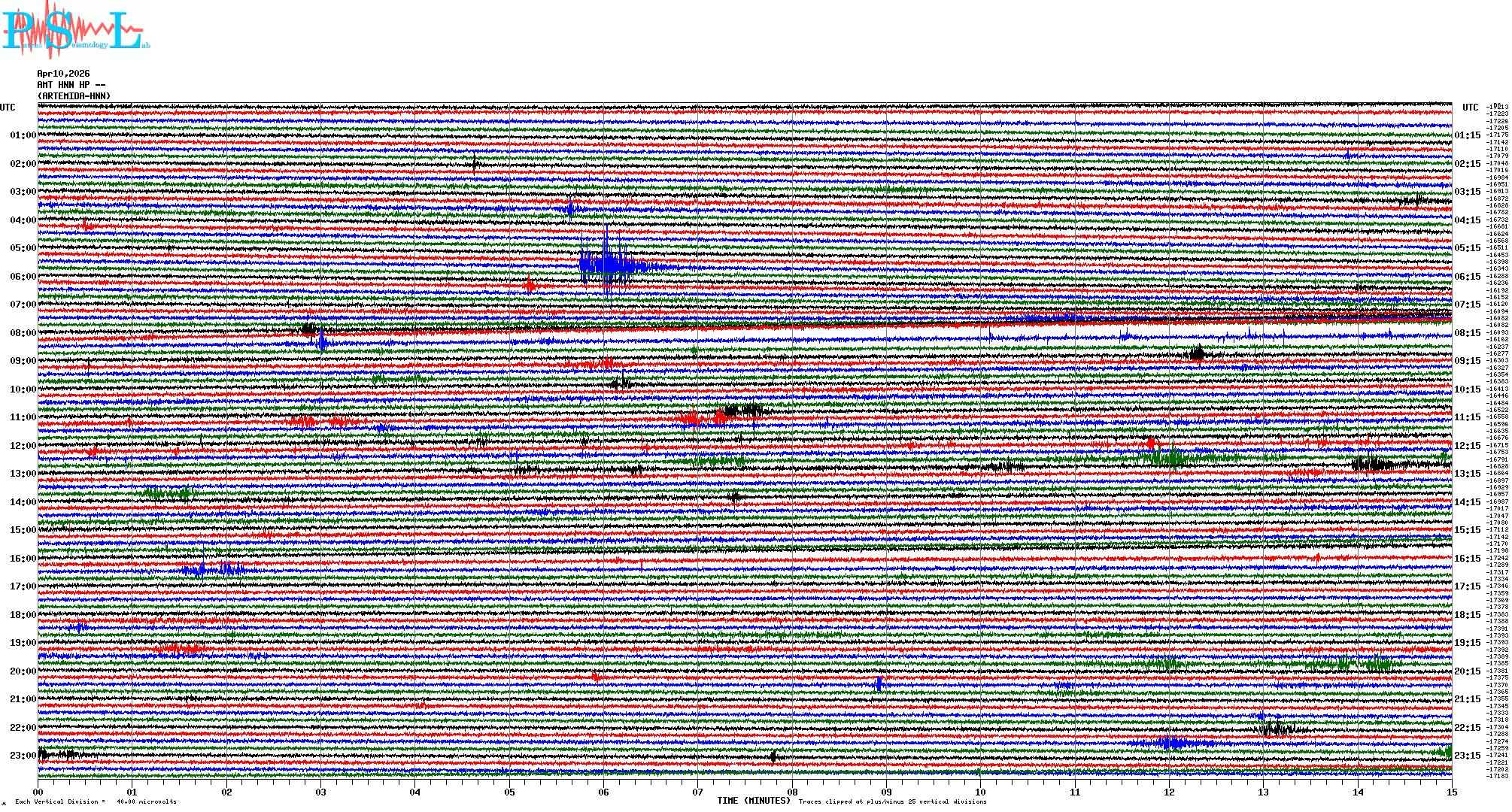Click the Traces clipped note at bottom

point(892,801)
